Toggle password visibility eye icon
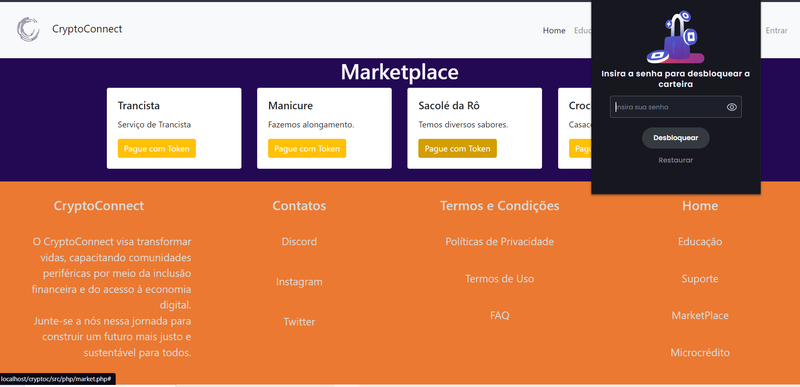The height and width of the screenshot is (387, 800). [732, 107]
